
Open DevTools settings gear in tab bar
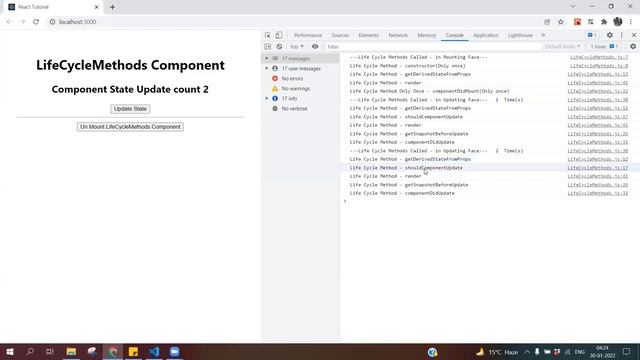coord(609,35)
